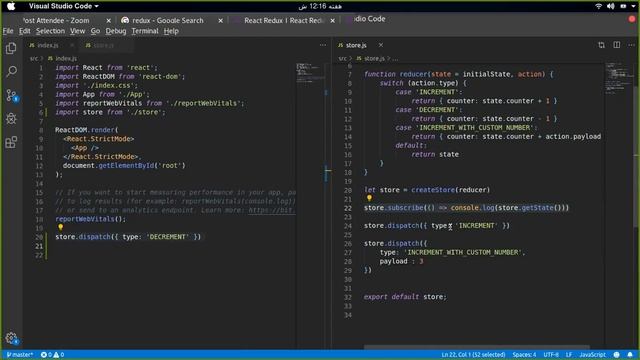
Task: Open the Wi-Fi status icon
Action: [598, 6]
